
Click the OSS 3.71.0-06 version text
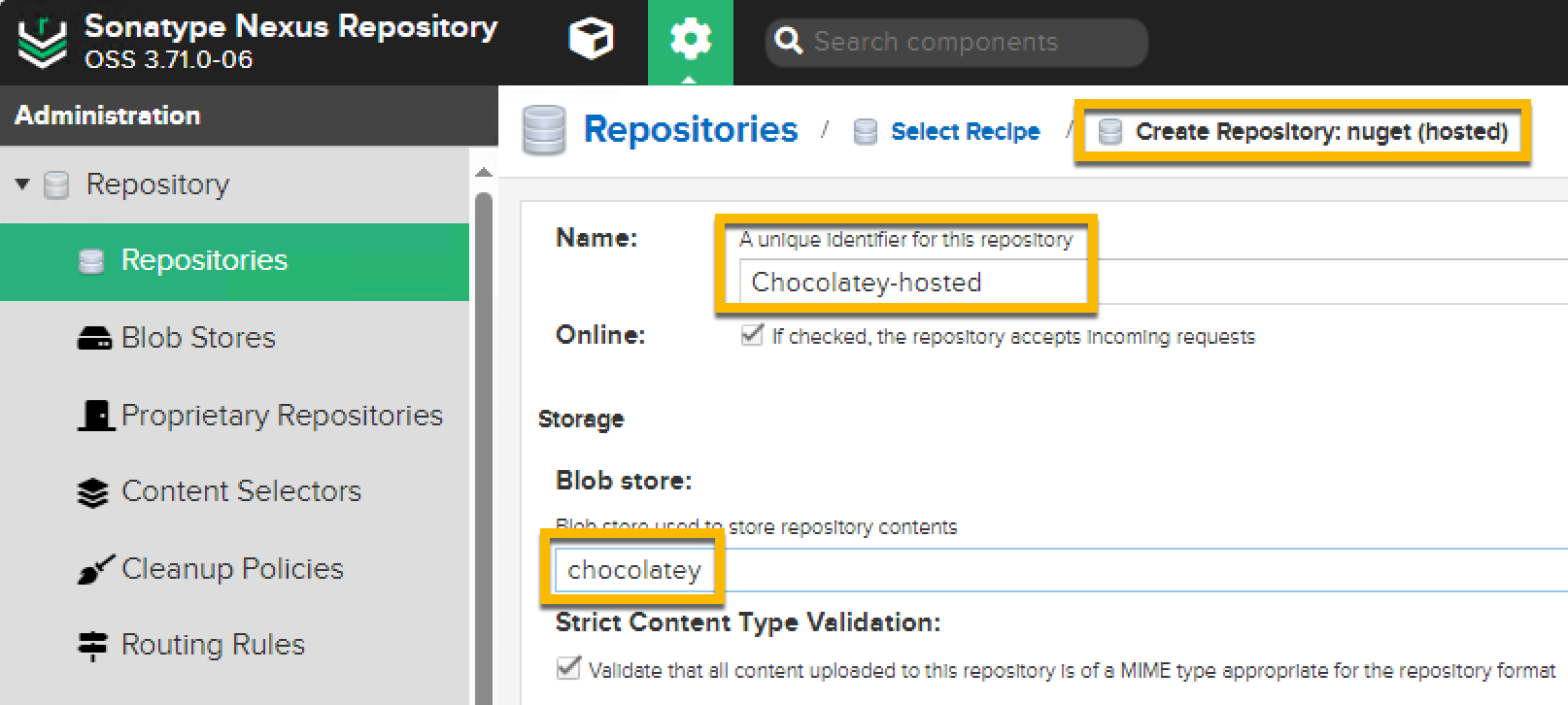pyautogui.click(x=168, y=60)
